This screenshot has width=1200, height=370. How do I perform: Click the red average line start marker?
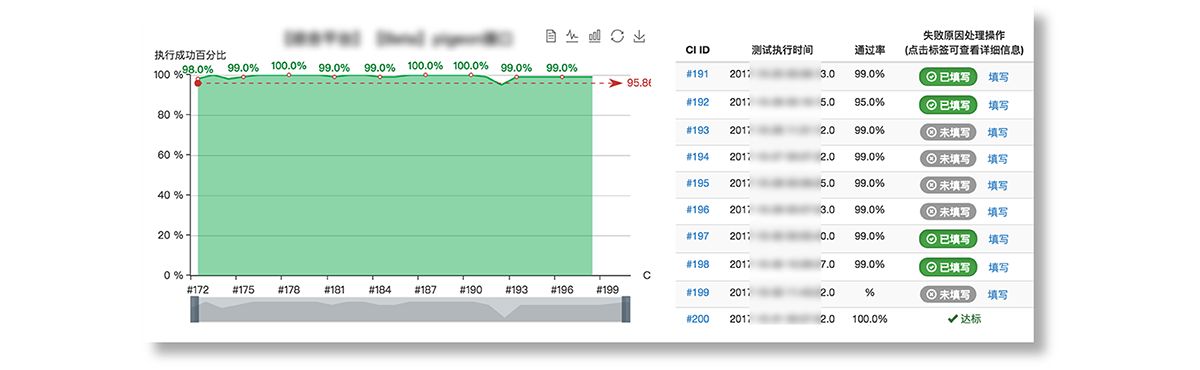197,83
